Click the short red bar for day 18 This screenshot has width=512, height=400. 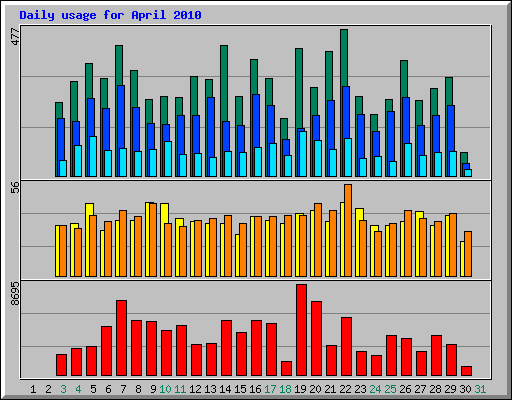click(286, 368)
